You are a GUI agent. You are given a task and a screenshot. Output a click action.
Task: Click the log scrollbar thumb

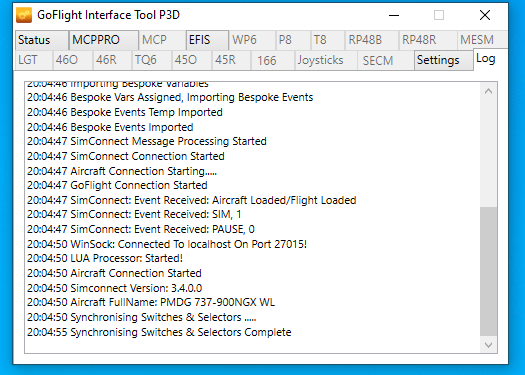pyautogui.click(x=489, y=271)
